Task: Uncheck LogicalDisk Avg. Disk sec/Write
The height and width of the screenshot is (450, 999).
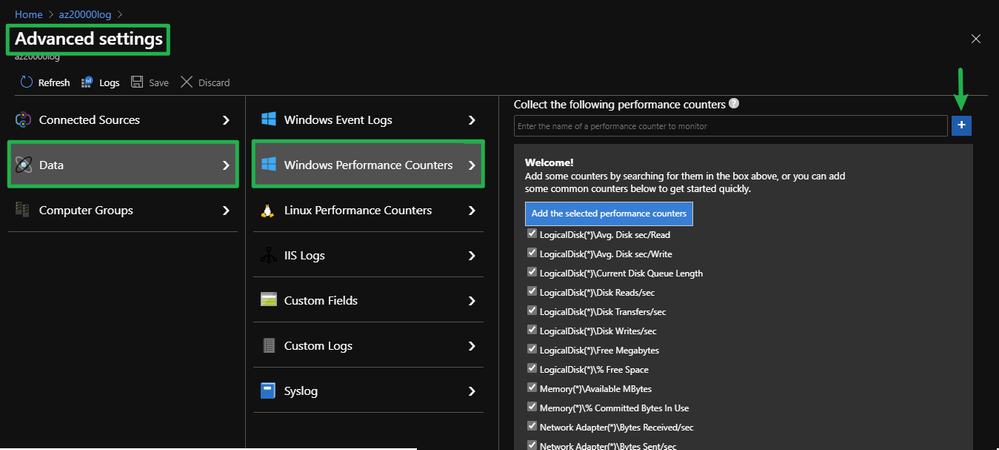Action: (x=532, y=253)
